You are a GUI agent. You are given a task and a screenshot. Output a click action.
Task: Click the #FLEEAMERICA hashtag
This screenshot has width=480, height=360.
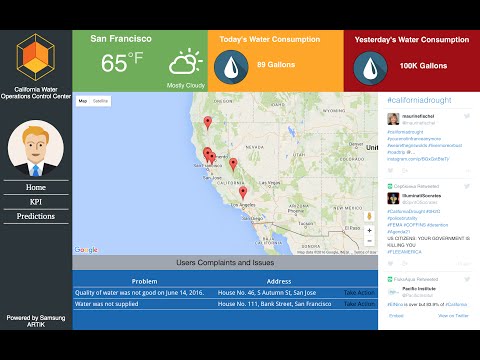click(404, 252)
